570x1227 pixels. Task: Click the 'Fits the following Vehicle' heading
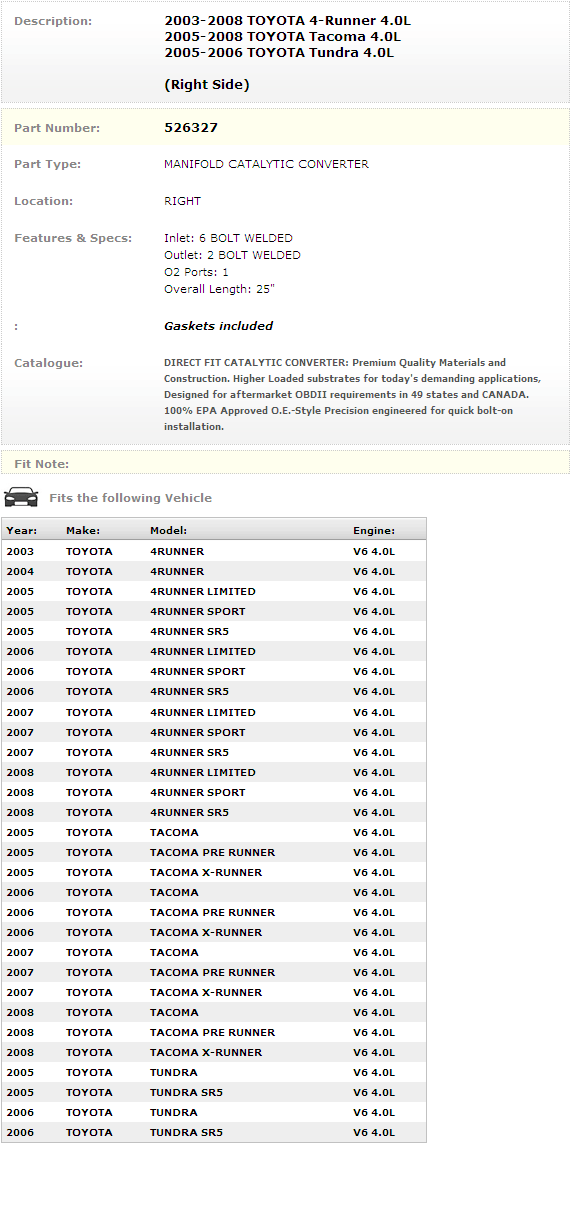[130, 498]
